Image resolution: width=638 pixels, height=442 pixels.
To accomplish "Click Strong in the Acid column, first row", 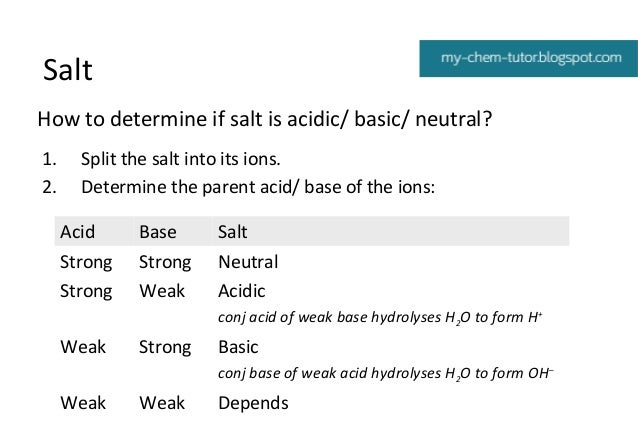I will 86,263.
